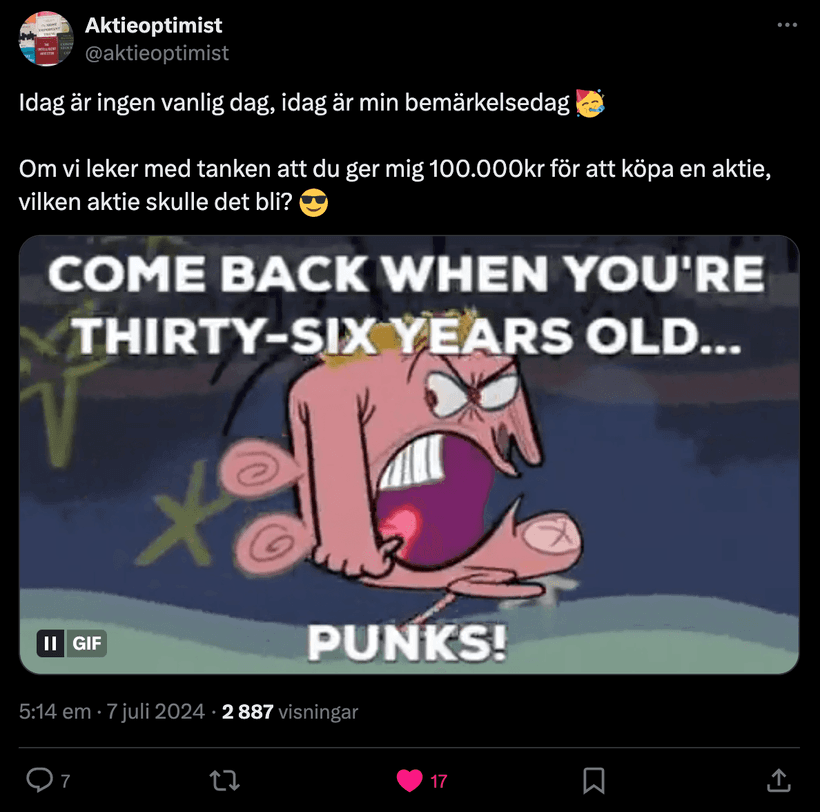Open the @aktieoptimist handle link
Screen dimensions: 820x812
[157, 53]
